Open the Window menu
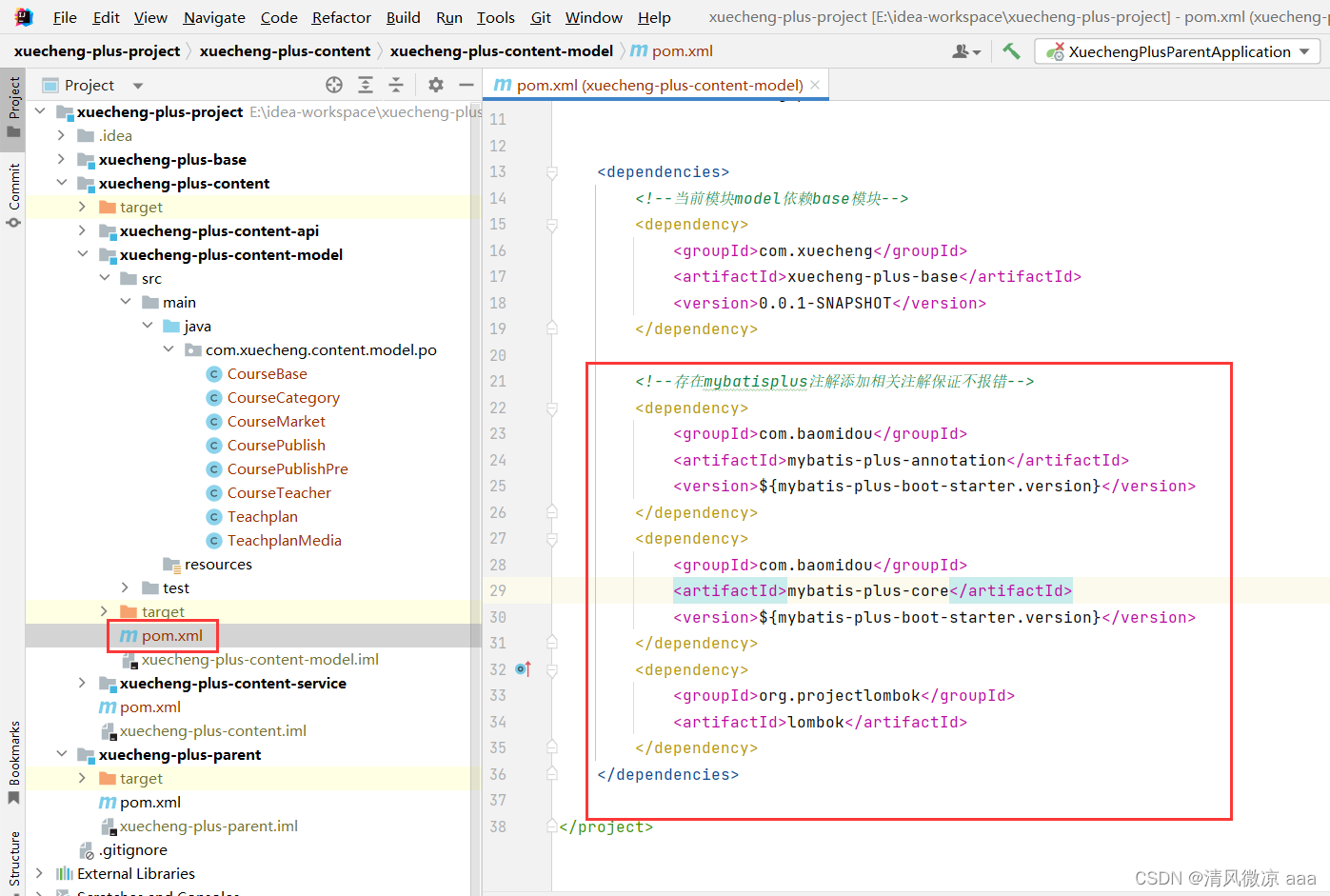Screen dimensions: 1330x896 pyautogui.click(x=594, y=17)
